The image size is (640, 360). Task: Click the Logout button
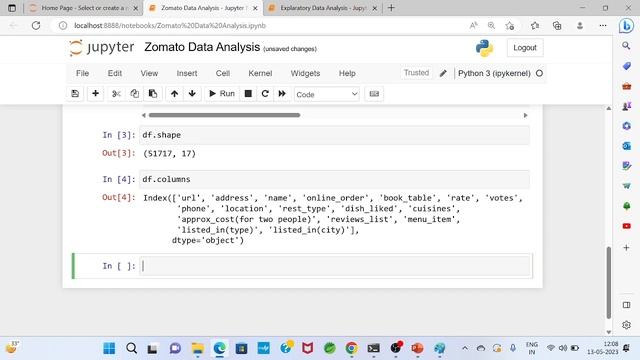tap(525, 48)
